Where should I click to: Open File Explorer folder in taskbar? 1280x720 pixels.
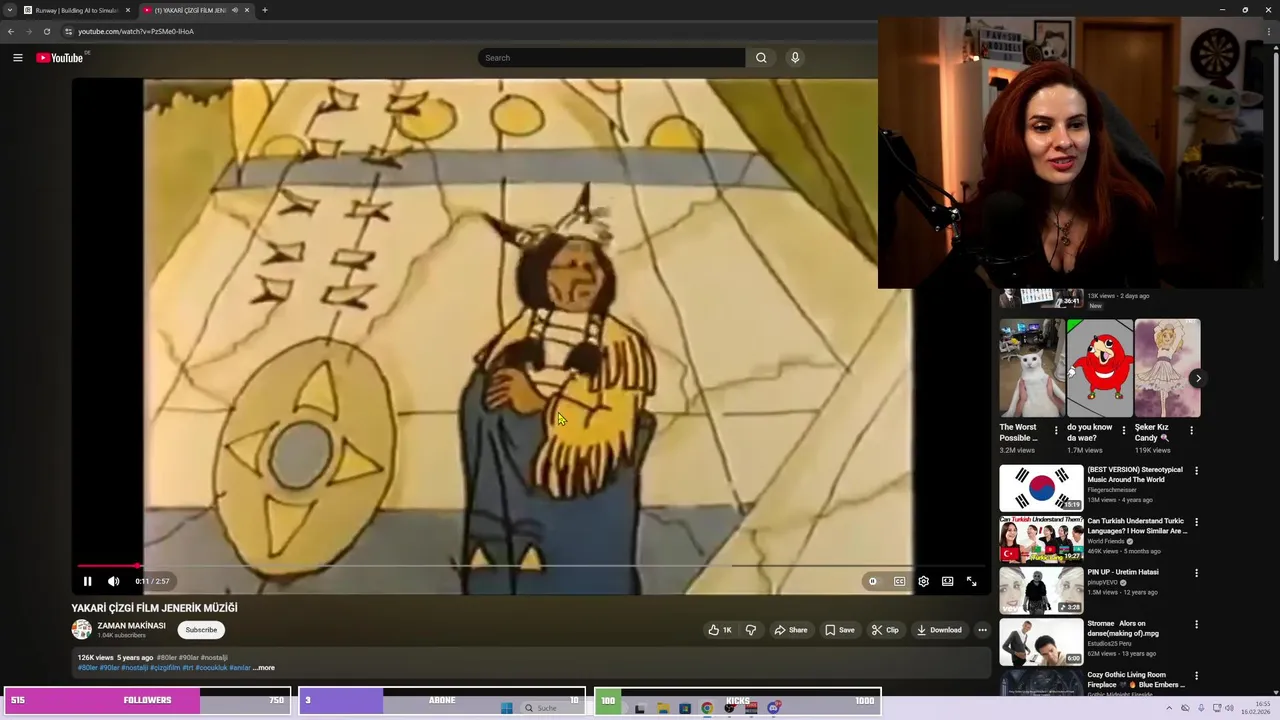pos(662,708)
